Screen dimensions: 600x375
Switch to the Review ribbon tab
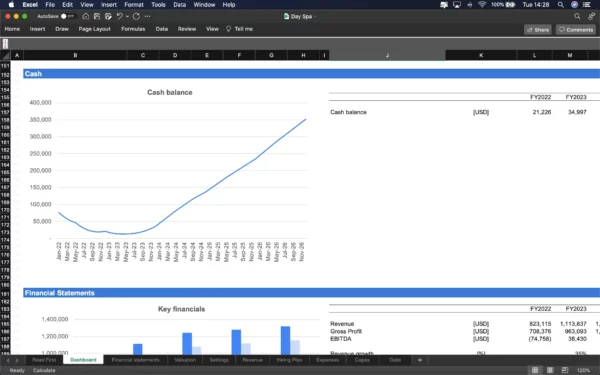[187, 29]
